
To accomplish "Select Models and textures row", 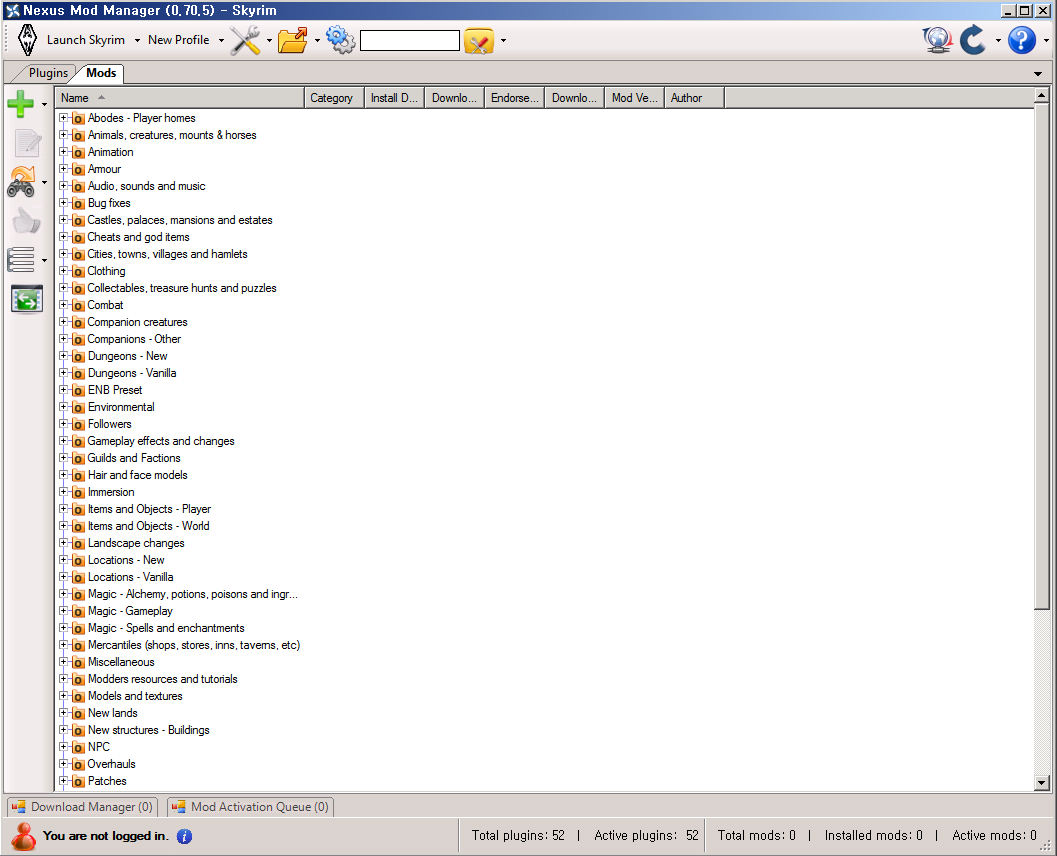I will pos(135,696).
